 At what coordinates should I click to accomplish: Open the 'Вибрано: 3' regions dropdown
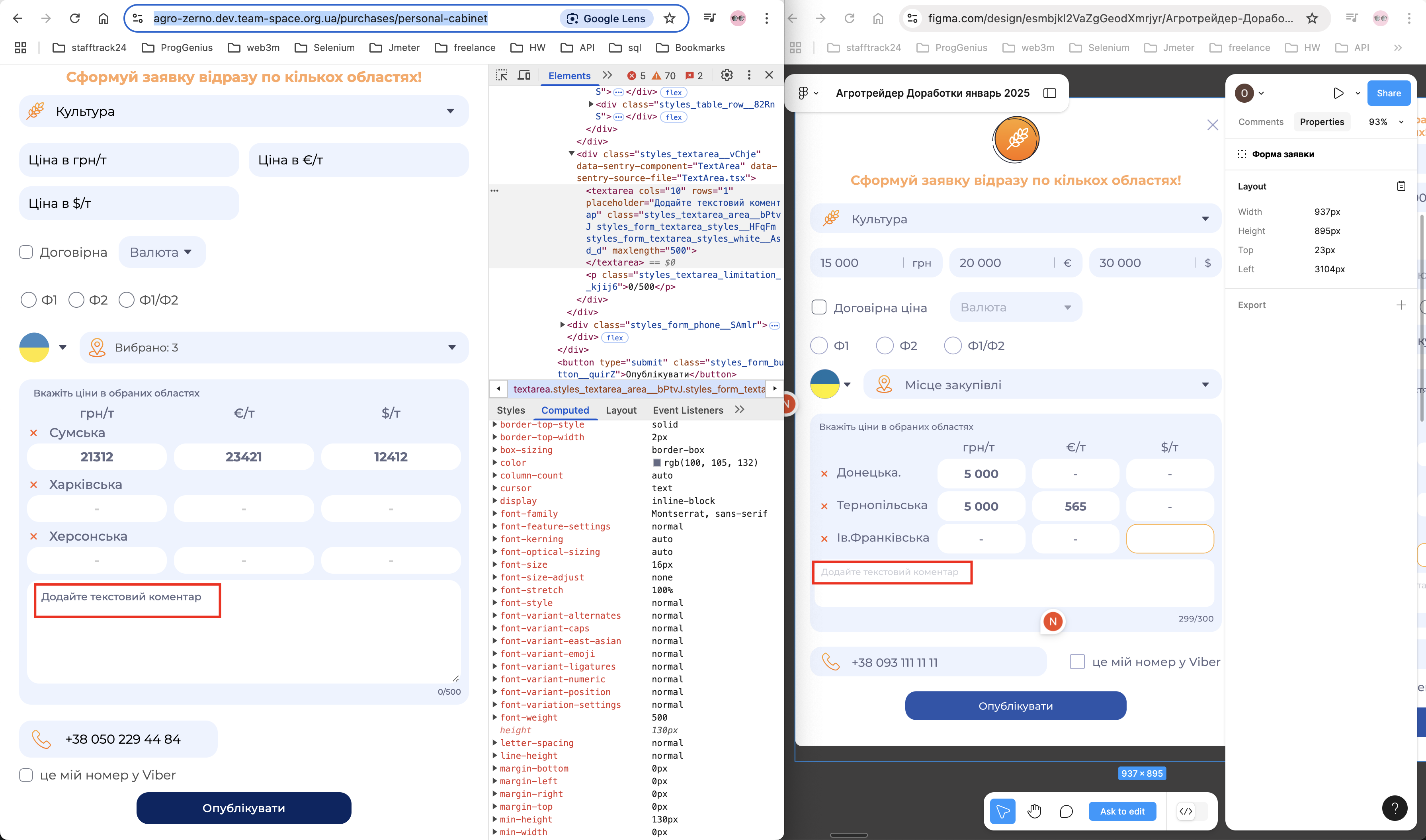[x=274, y=348]
